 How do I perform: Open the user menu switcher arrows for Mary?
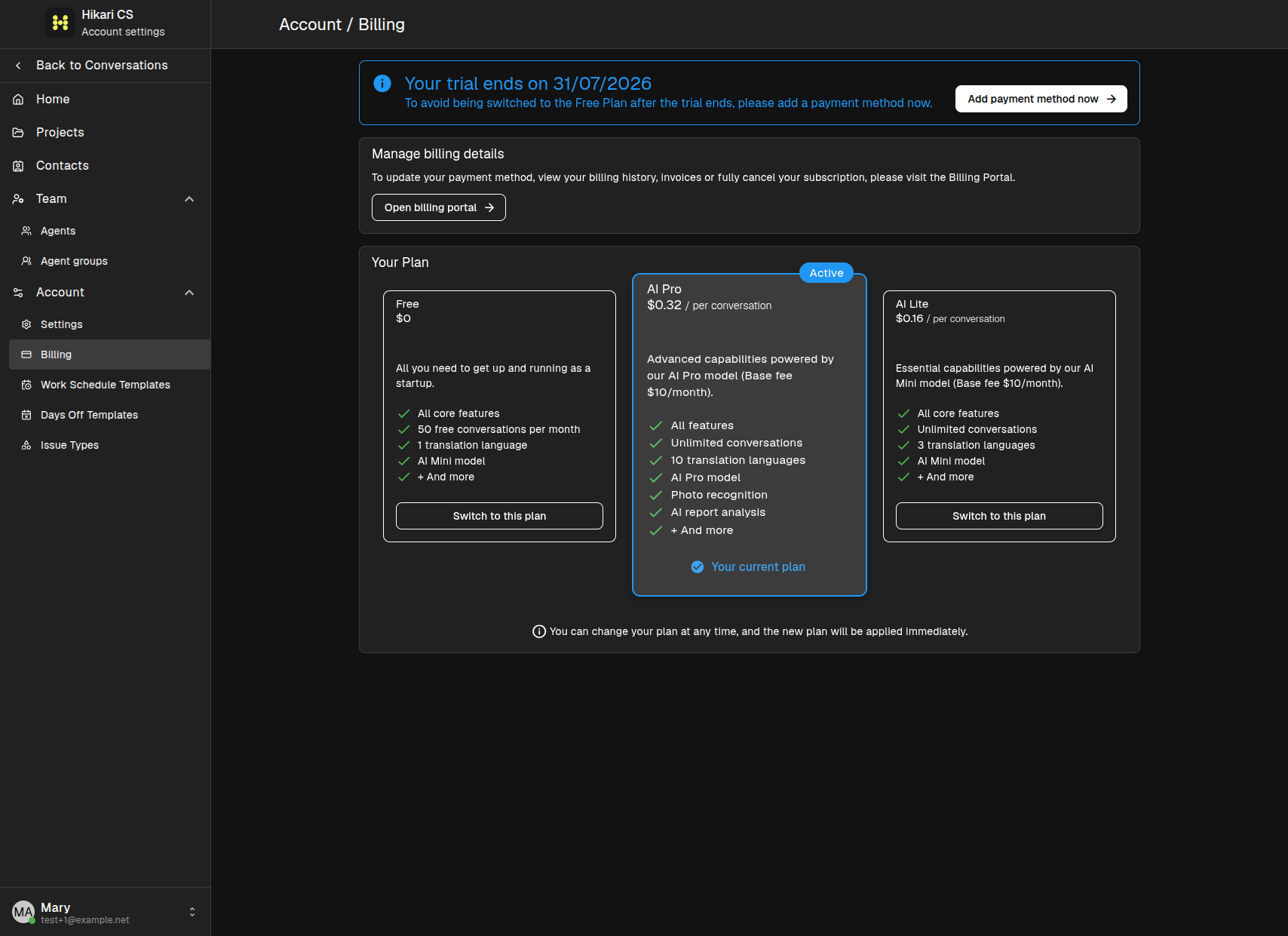coord(192,912)
